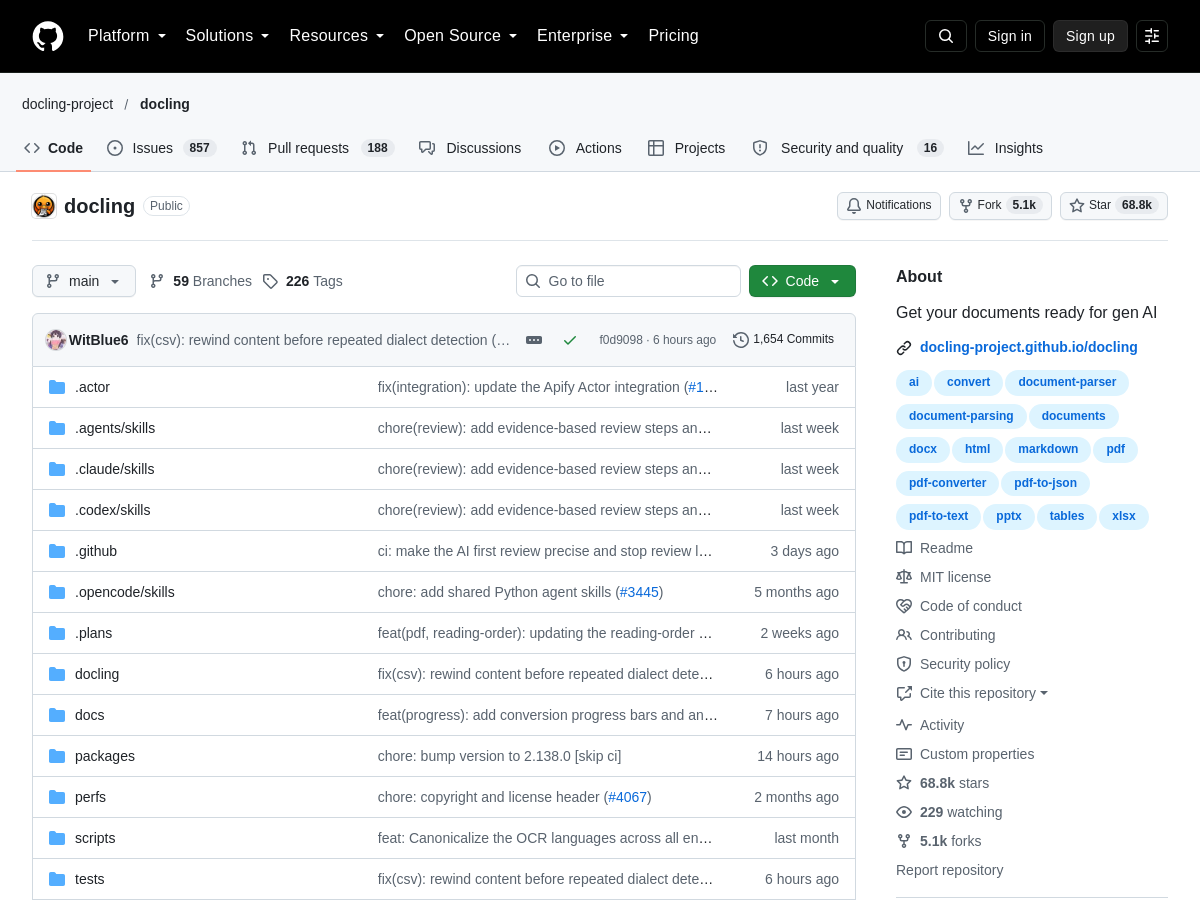This screenshot has width=1200, height=900.
Task: Open Security and quality tab
Action: point(848,148)
